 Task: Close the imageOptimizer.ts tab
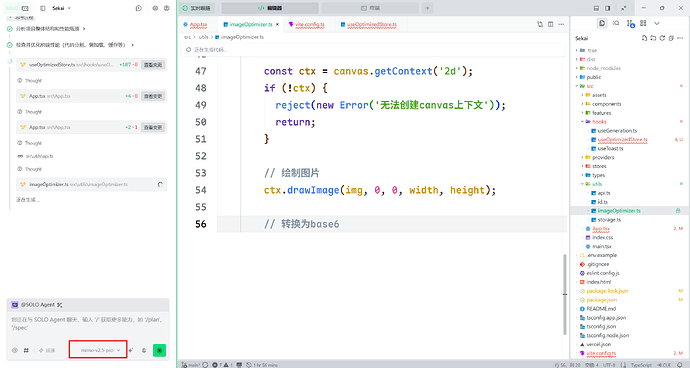(x=277, y=25)
